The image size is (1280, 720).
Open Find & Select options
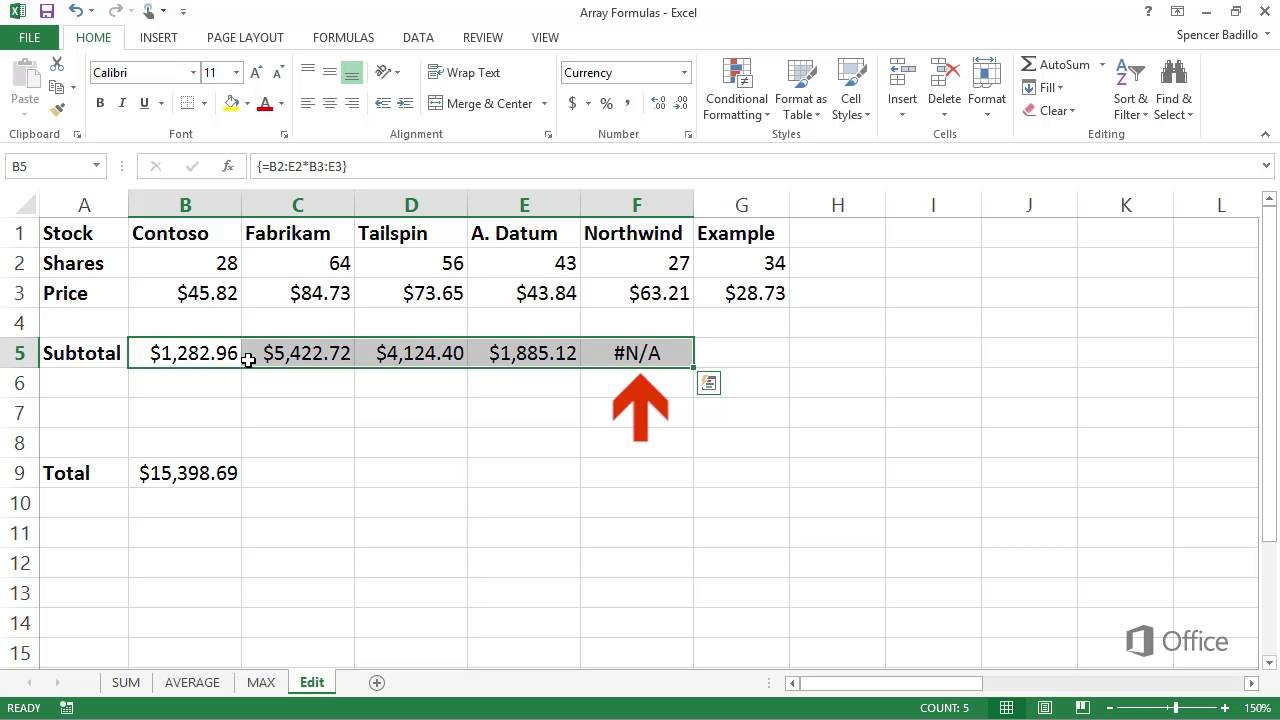[x=1173, y=89]
